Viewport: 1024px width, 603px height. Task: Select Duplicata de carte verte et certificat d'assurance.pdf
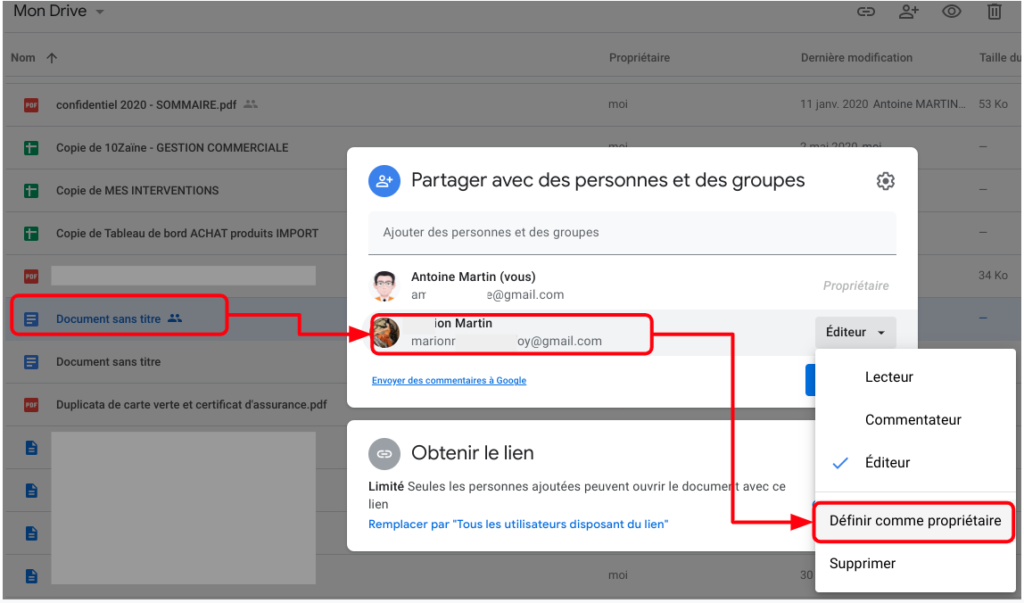click(x=191, y=404)
